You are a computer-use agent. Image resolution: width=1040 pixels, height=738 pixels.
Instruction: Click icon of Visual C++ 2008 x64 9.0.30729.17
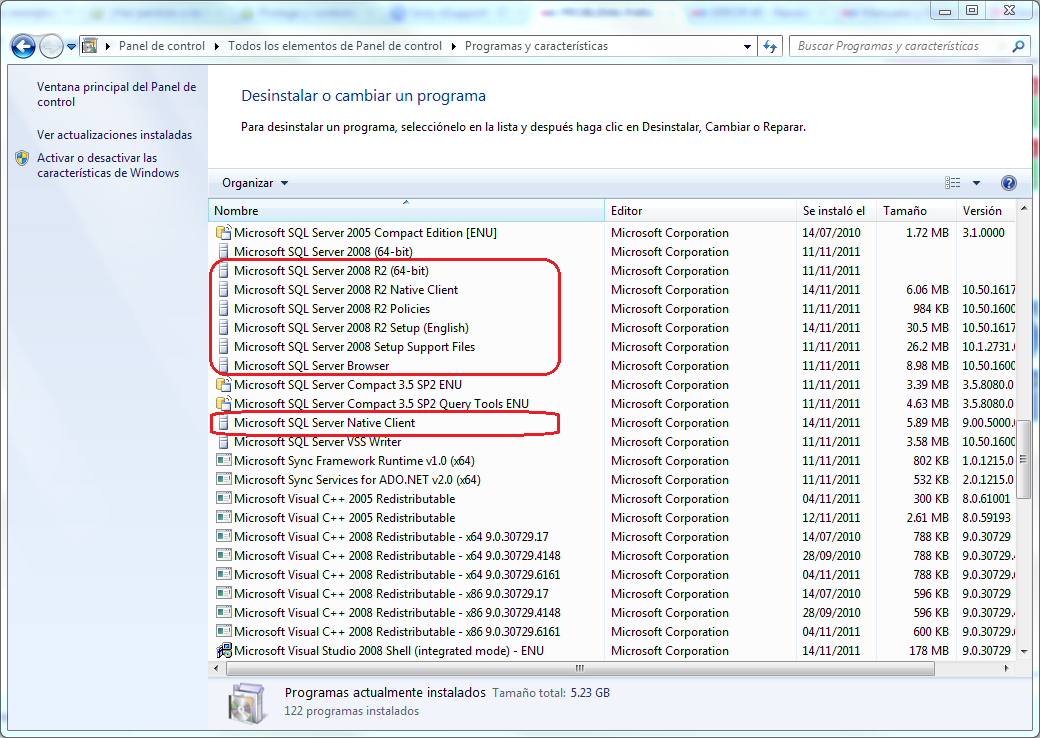224,536
